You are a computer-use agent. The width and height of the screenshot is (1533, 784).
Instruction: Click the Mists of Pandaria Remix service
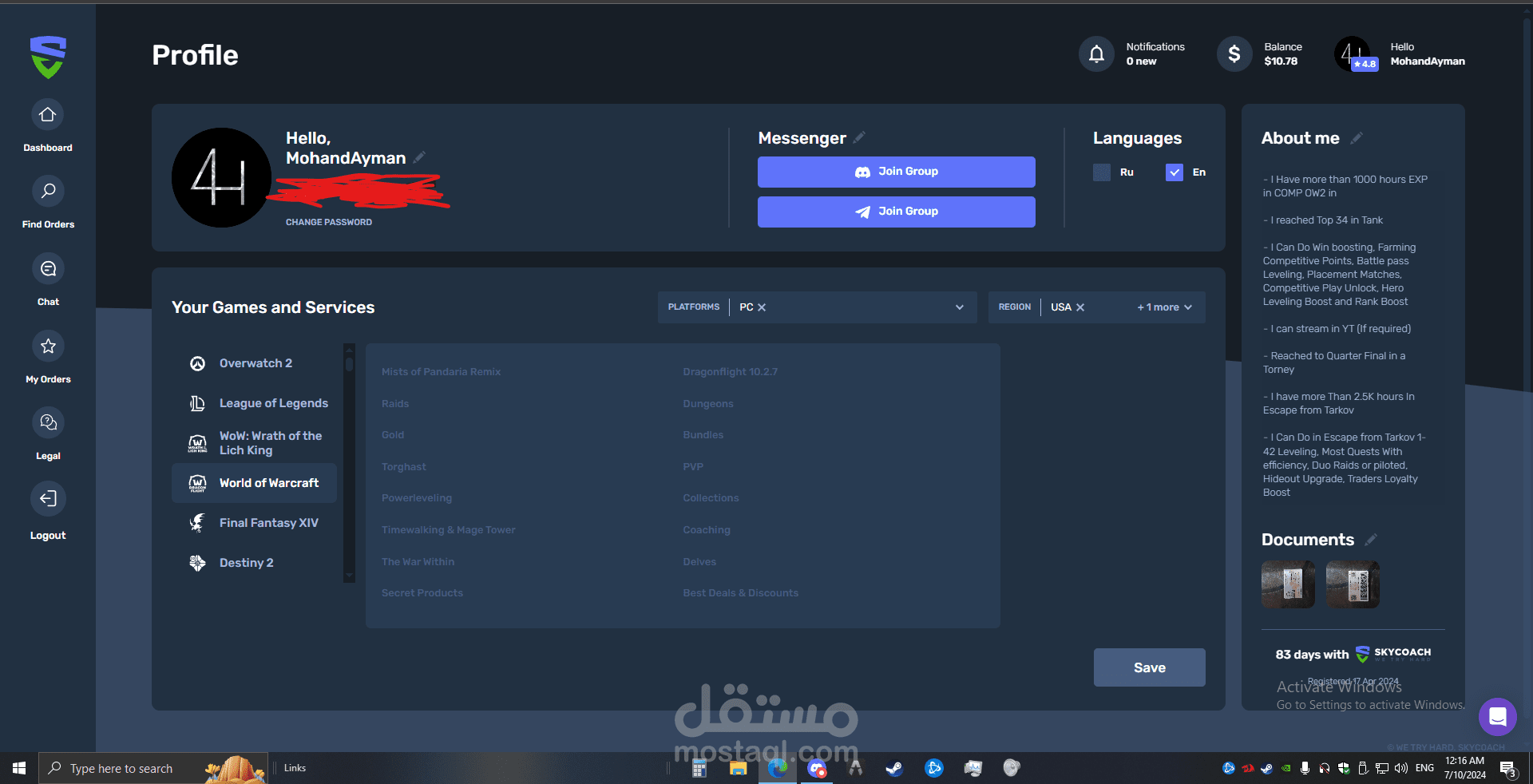point(441,372)
